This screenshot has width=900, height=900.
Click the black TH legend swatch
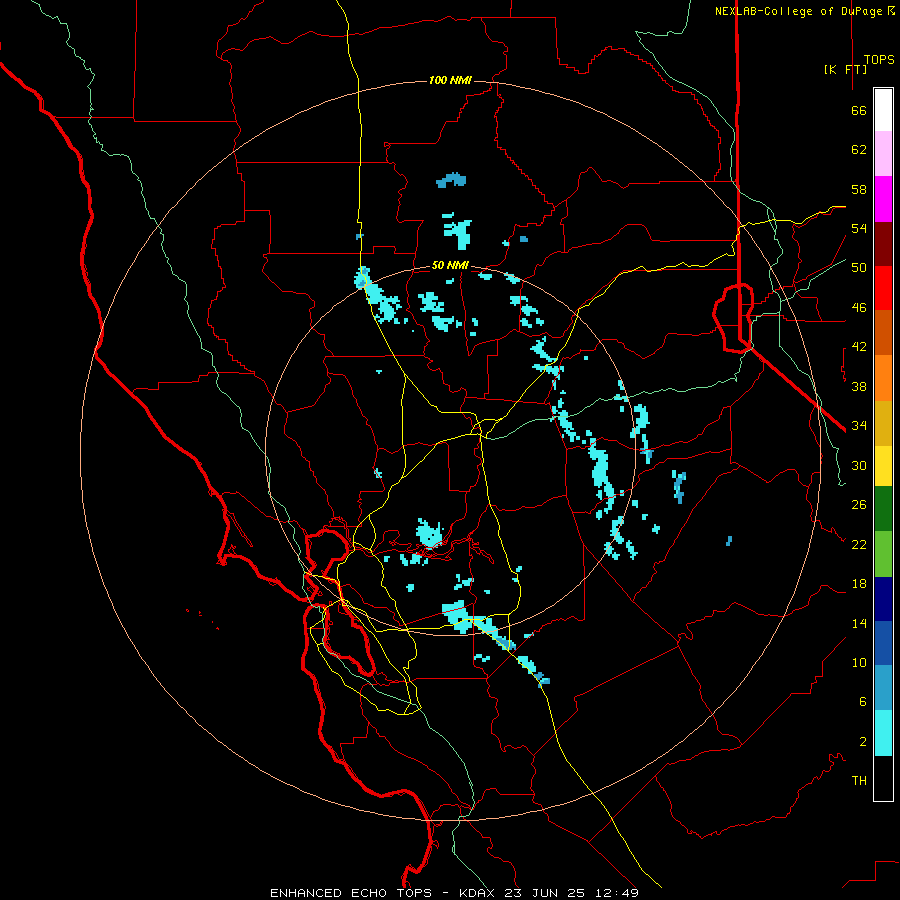(x=883, y=778)
